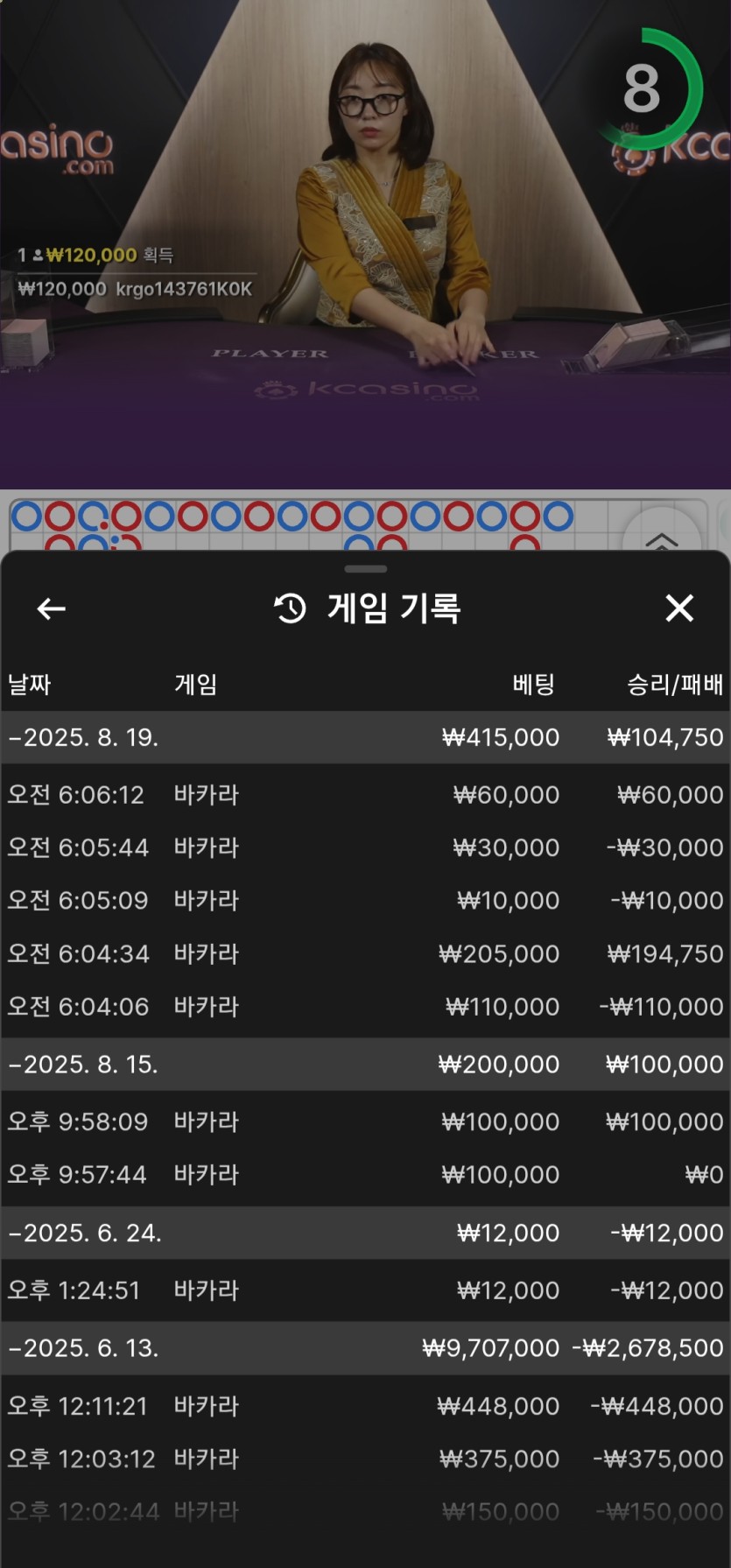731x1568 pixels.
Task: Open the 오전 6:06:12 바카라 record
Action: pos(365,795)
